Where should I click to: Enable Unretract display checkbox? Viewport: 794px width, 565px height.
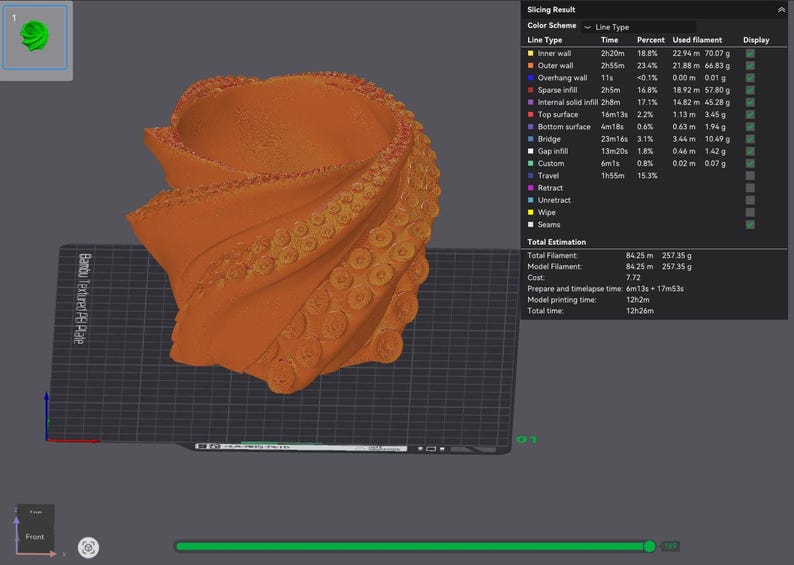click(750, 200)
